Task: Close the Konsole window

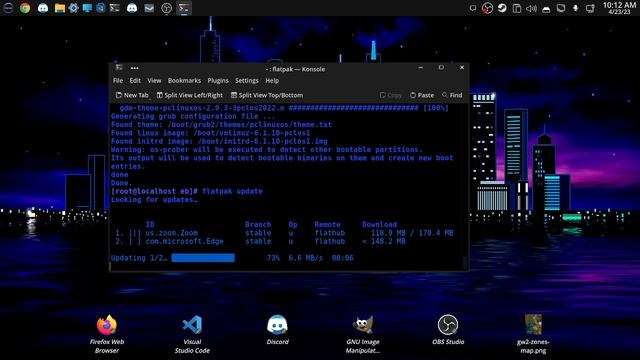Action: [462, 68]
